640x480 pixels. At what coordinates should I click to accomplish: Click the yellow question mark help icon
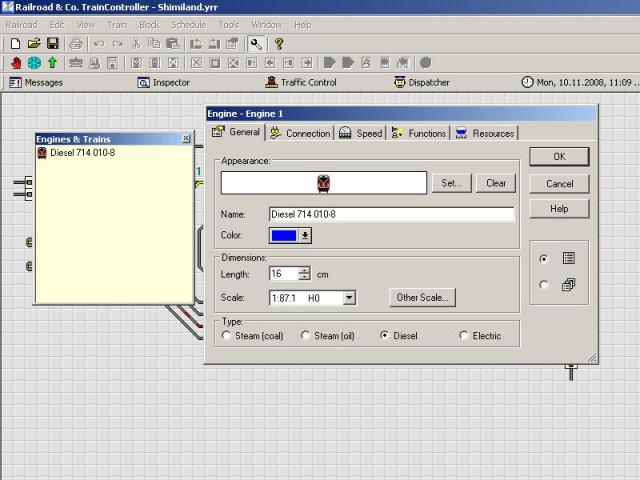(279, 44)
